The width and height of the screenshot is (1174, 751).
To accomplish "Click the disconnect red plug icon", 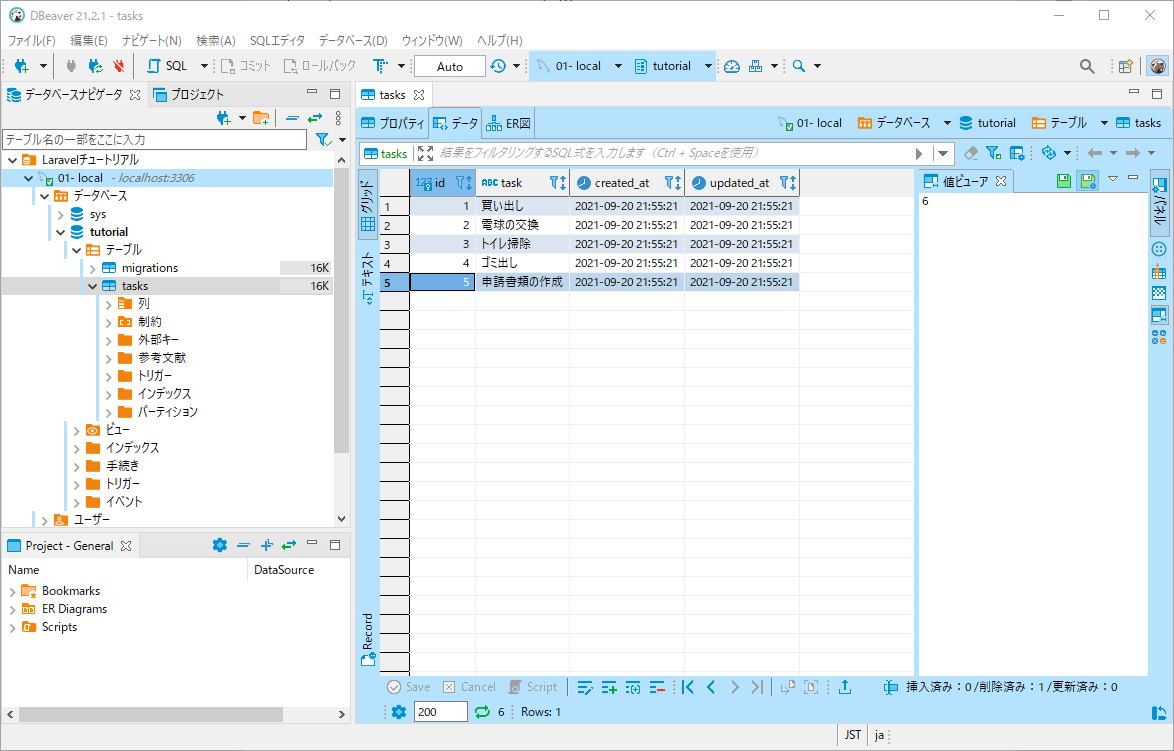I will click(118, 66).
